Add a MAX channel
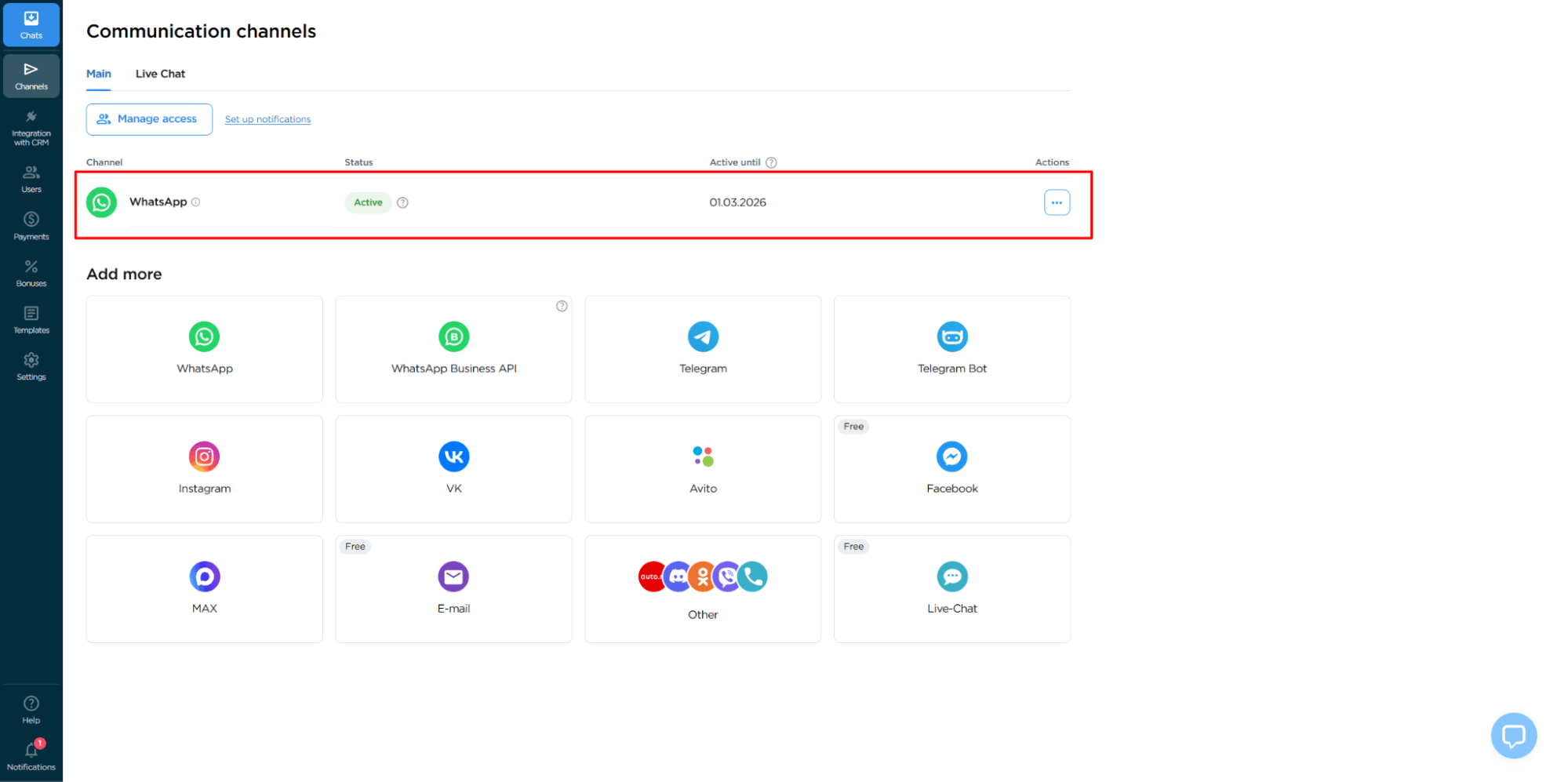 click(205, 589)
